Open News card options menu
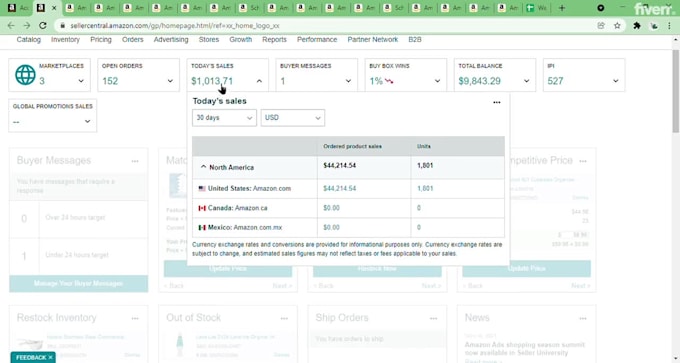 (583, 318)
